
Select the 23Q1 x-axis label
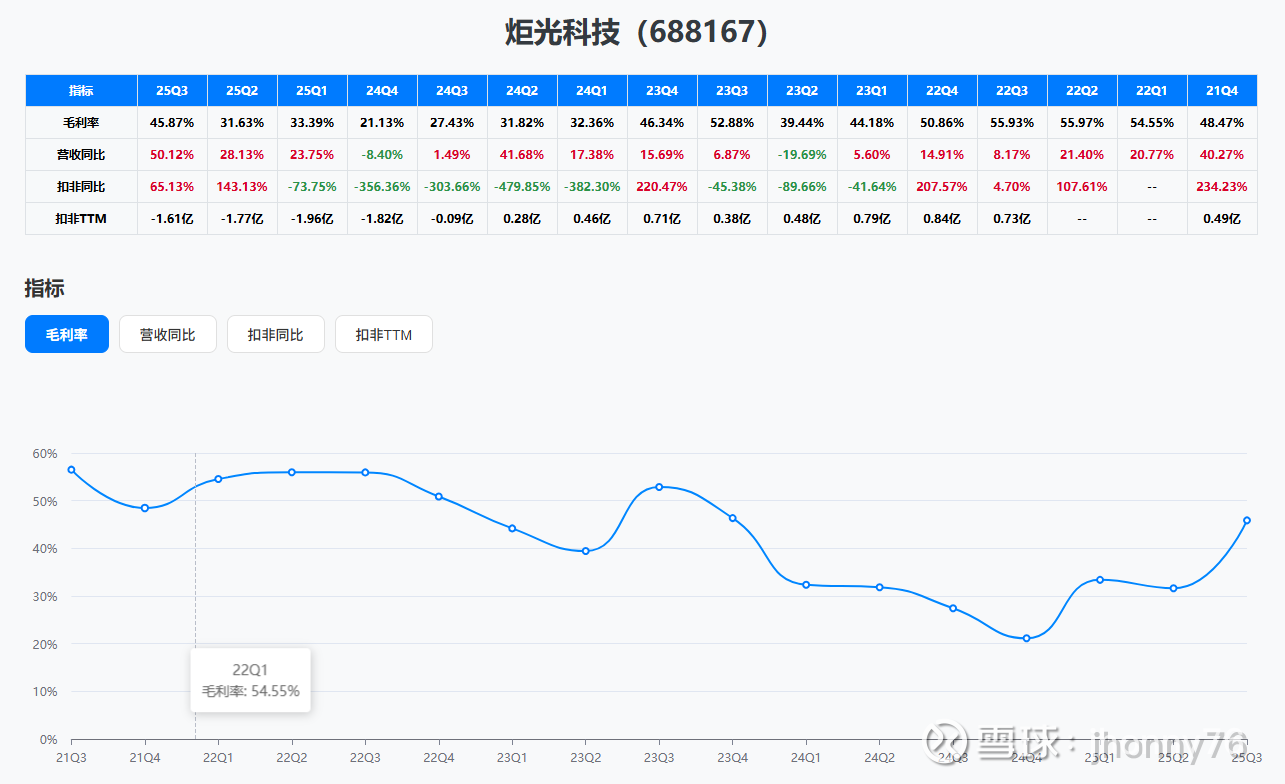tap(512, 757)
